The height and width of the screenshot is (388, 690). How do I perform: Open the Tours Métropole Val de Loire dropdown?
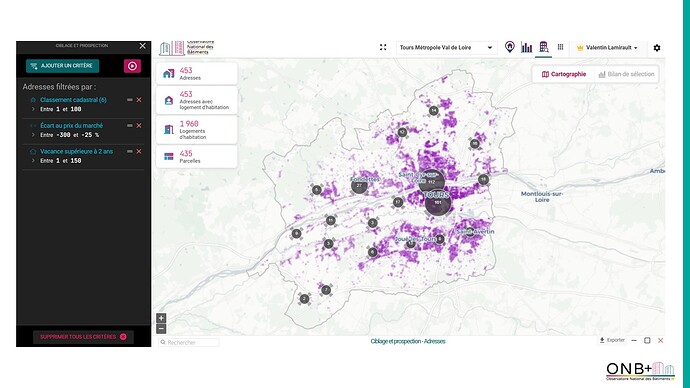tap(446, 48)
